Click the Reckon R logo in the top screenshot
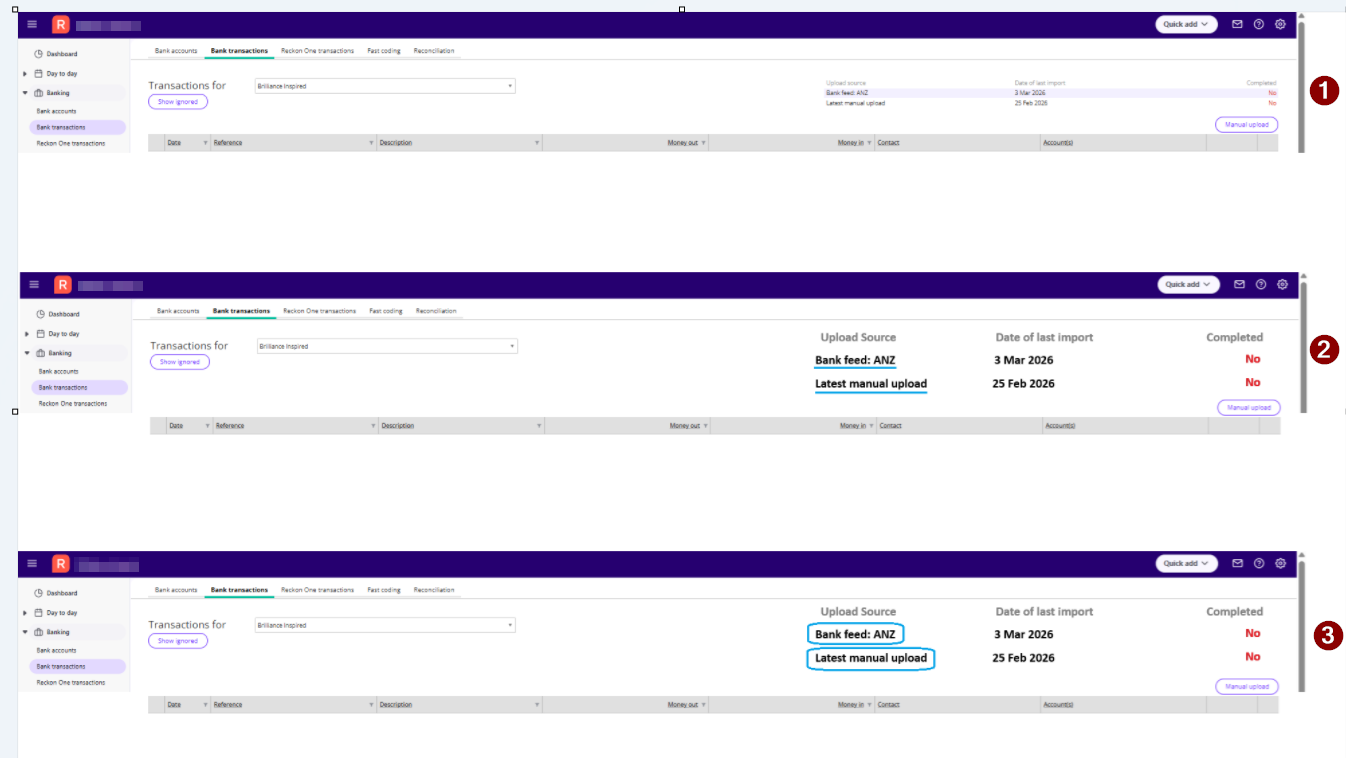Image resolution: width=1346 pixels, height=758 pixels. click(x=60, y=24)
